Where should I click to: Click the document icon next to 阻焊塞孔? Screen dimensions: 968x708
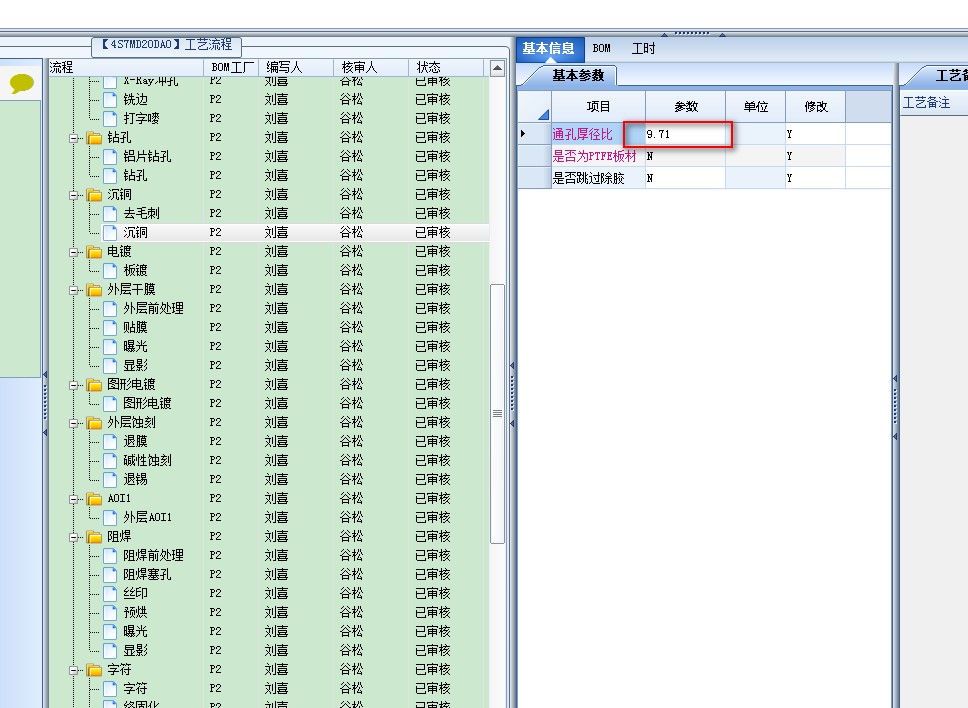(x=110, y=575)
